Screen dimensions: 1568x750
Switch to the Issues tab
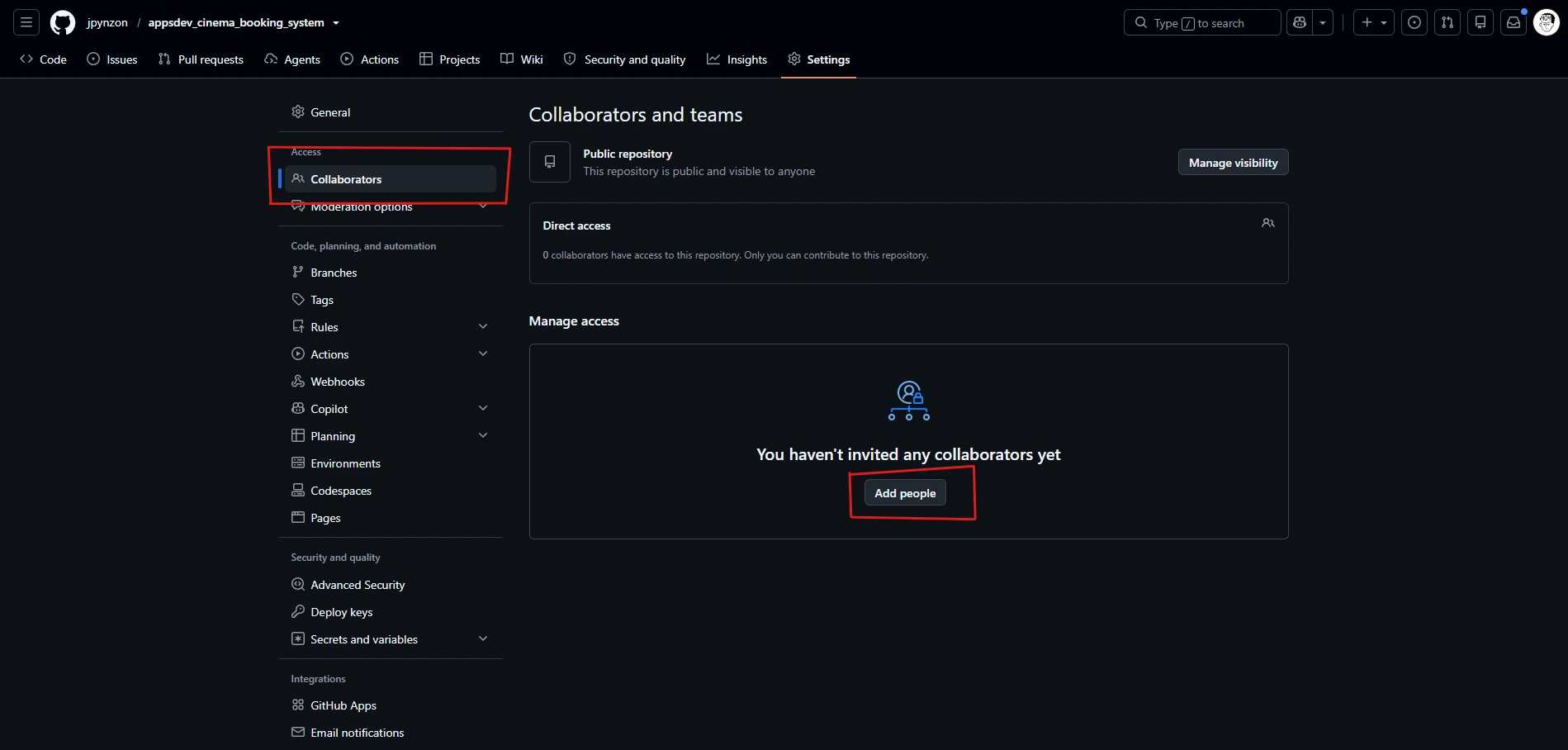click(x=112, y=59)
